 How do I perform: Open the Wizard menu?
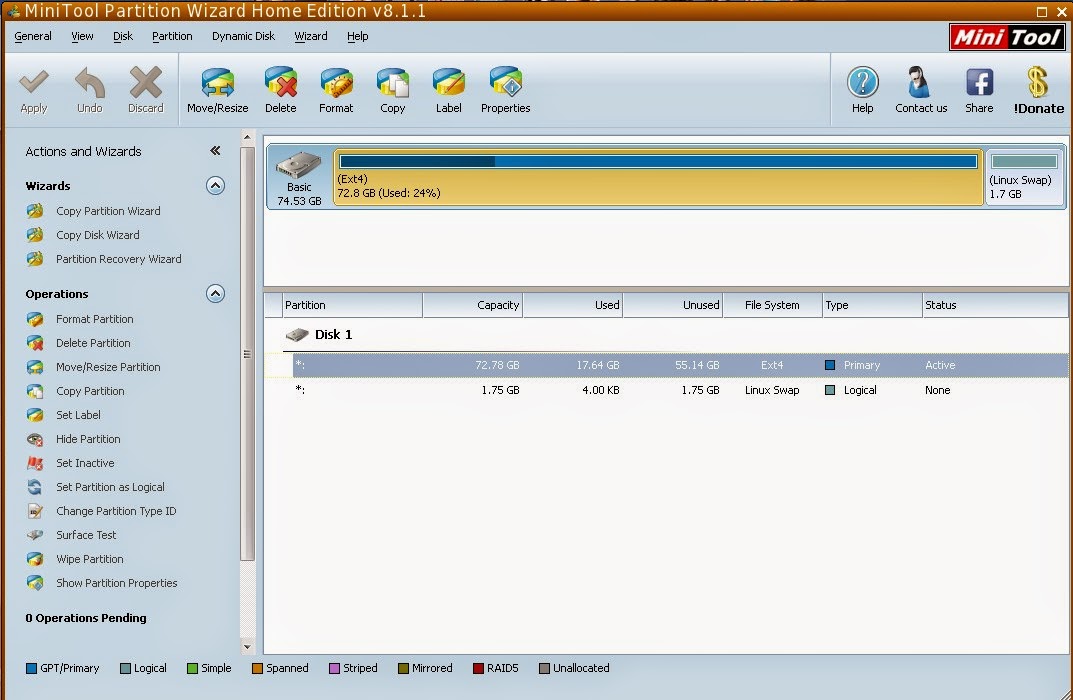click(x=311, y=36)
